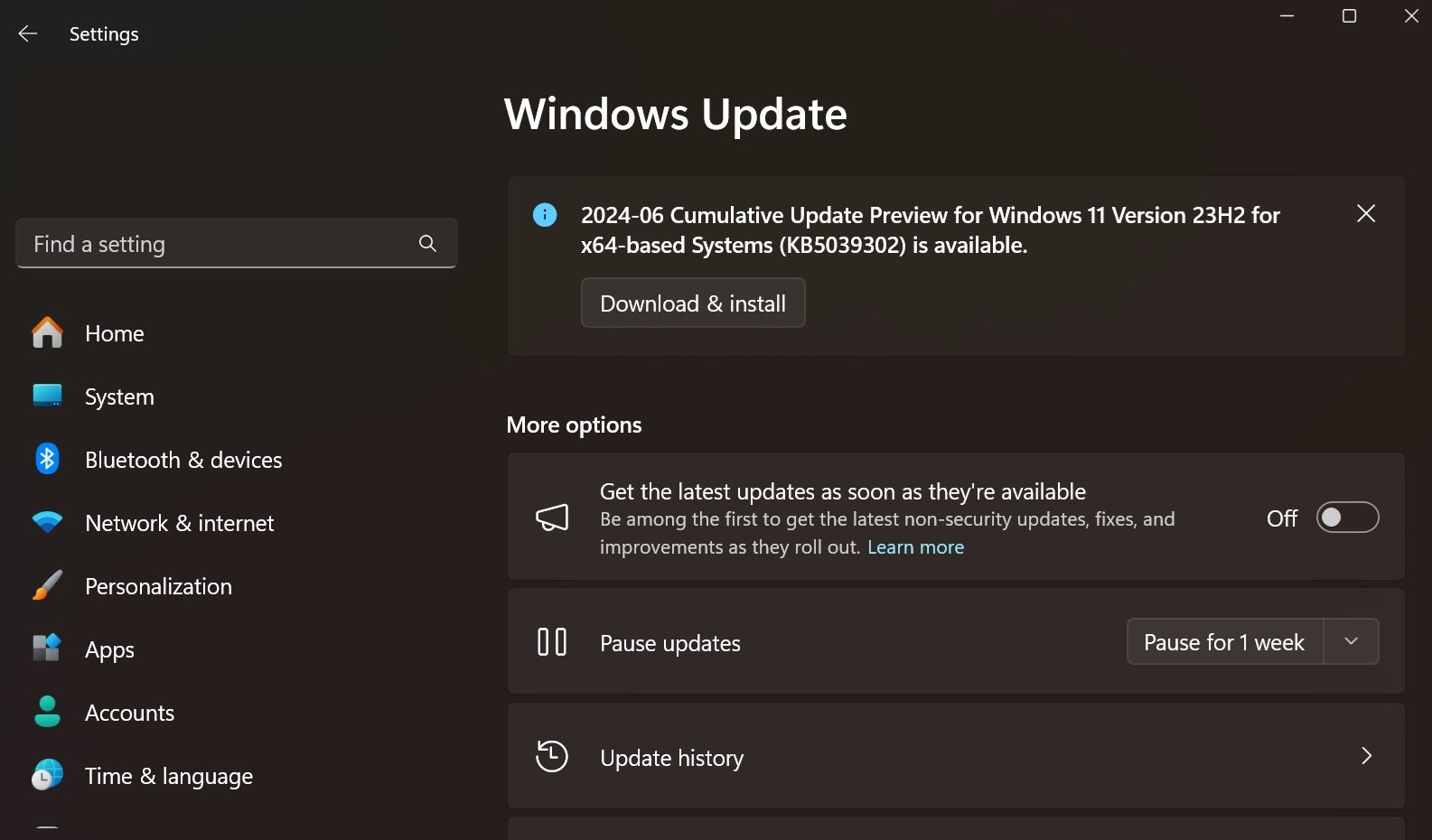Image resolution: width=1432 pixels, height=840 pixels.
Task: Click the KB5039302 update availability message
Action: (930, 229)
